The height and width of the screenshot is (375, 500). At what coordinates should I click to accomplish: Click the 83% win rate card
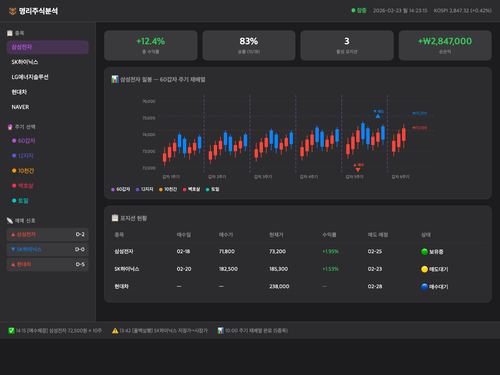pos(249,45)
